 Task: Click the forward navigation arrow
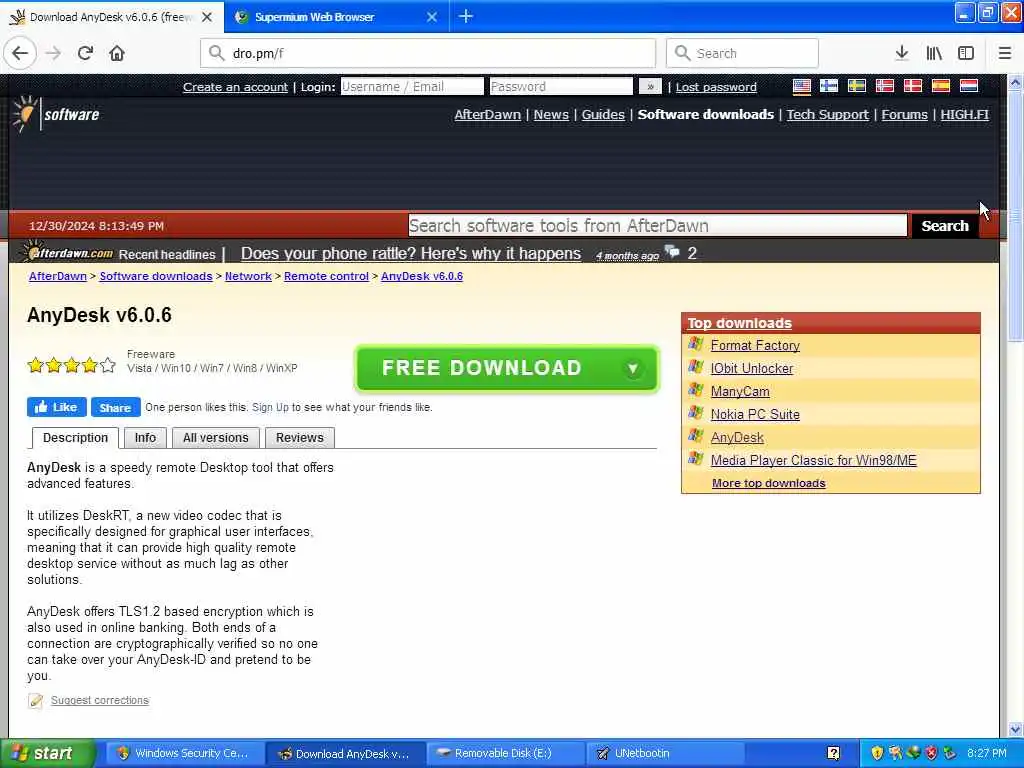(54, 53)
